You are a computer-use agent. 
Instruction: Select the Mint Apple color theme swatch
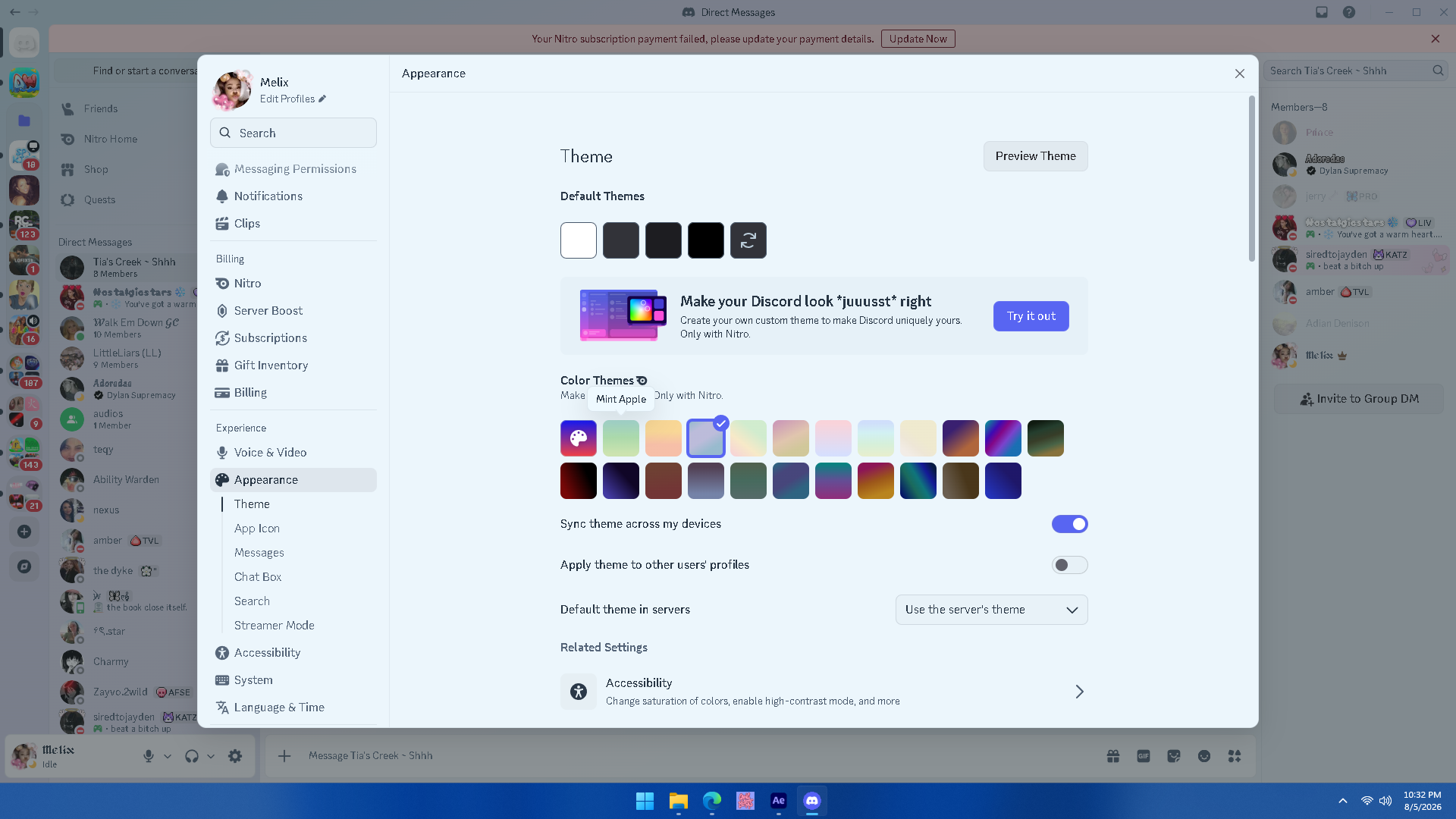[621, 438]
